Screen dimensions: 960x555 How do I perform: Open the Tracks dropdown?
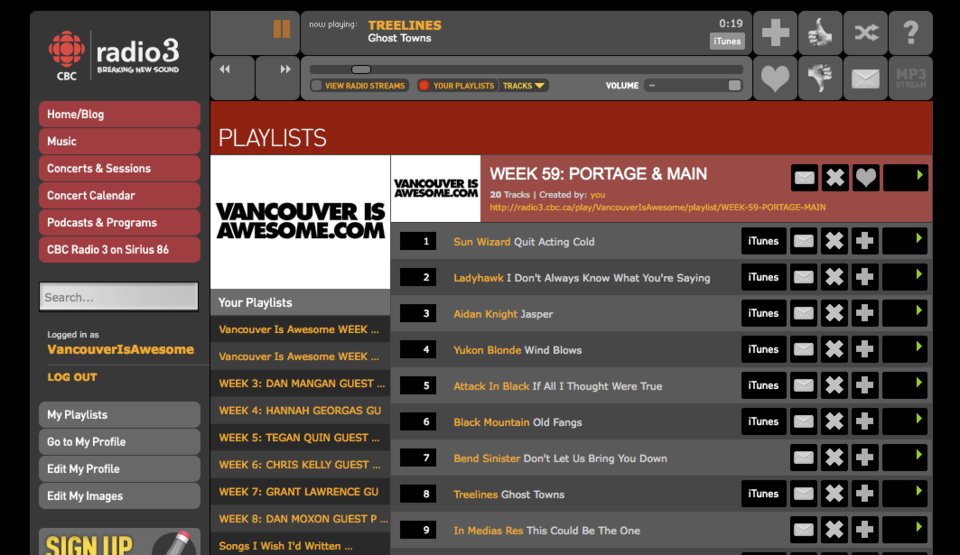pyautogui.click(x=523, y=86)
